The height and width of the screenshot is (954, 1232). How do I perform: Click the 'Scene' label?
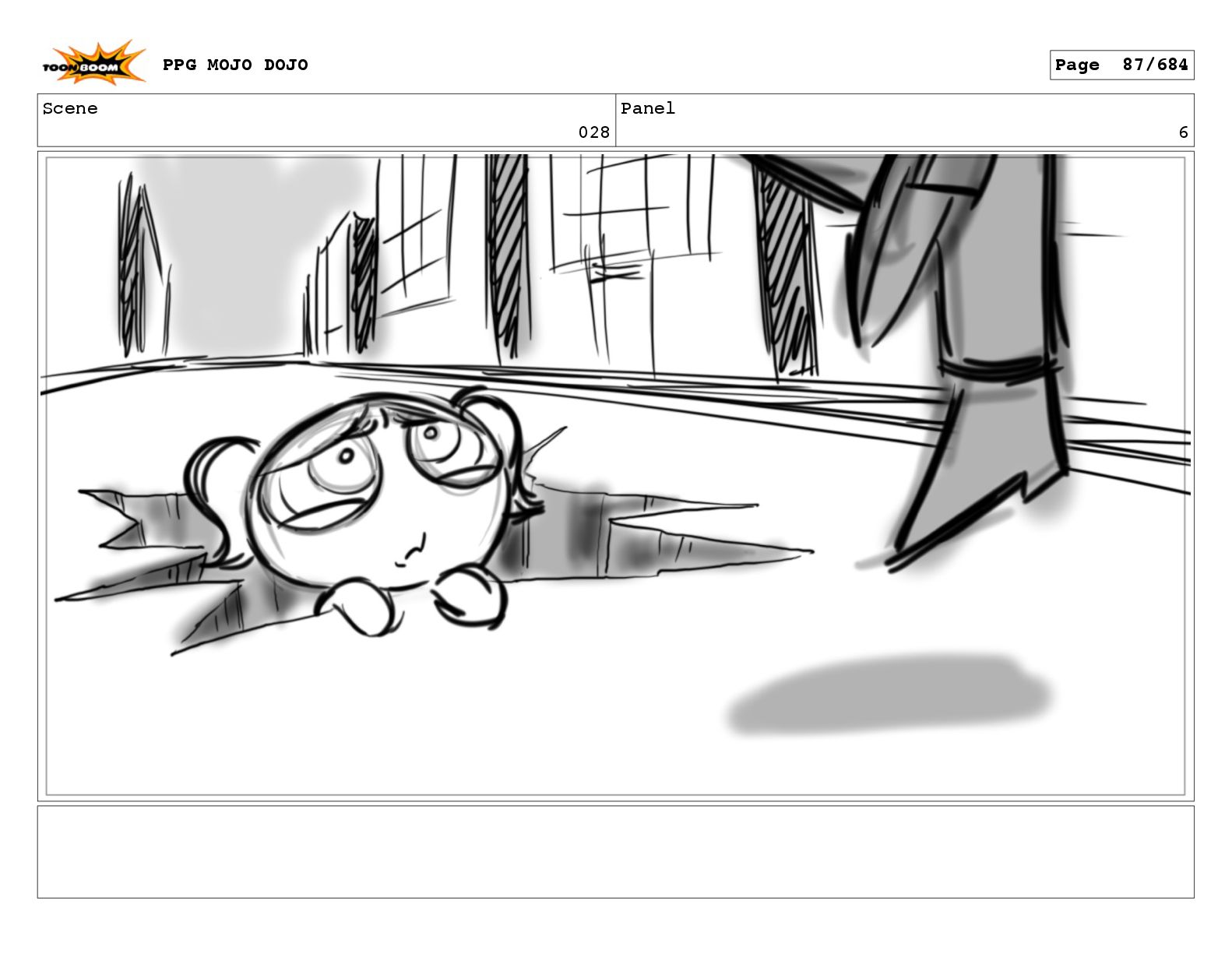click(70, 108)
